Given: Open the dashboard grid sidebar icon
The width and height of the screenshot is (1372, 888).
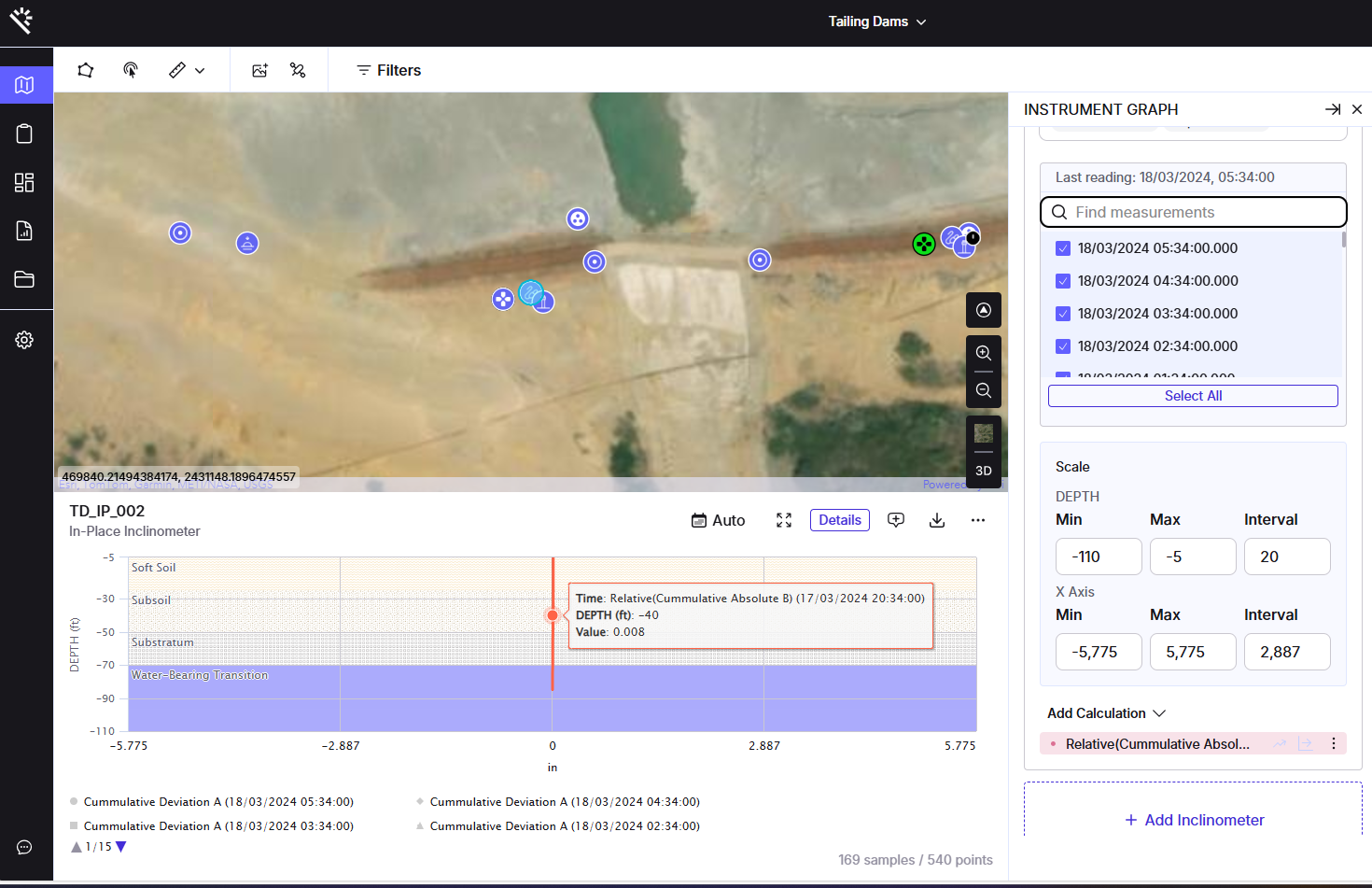Looking at the screenshot, I should (x=25, y=182).
